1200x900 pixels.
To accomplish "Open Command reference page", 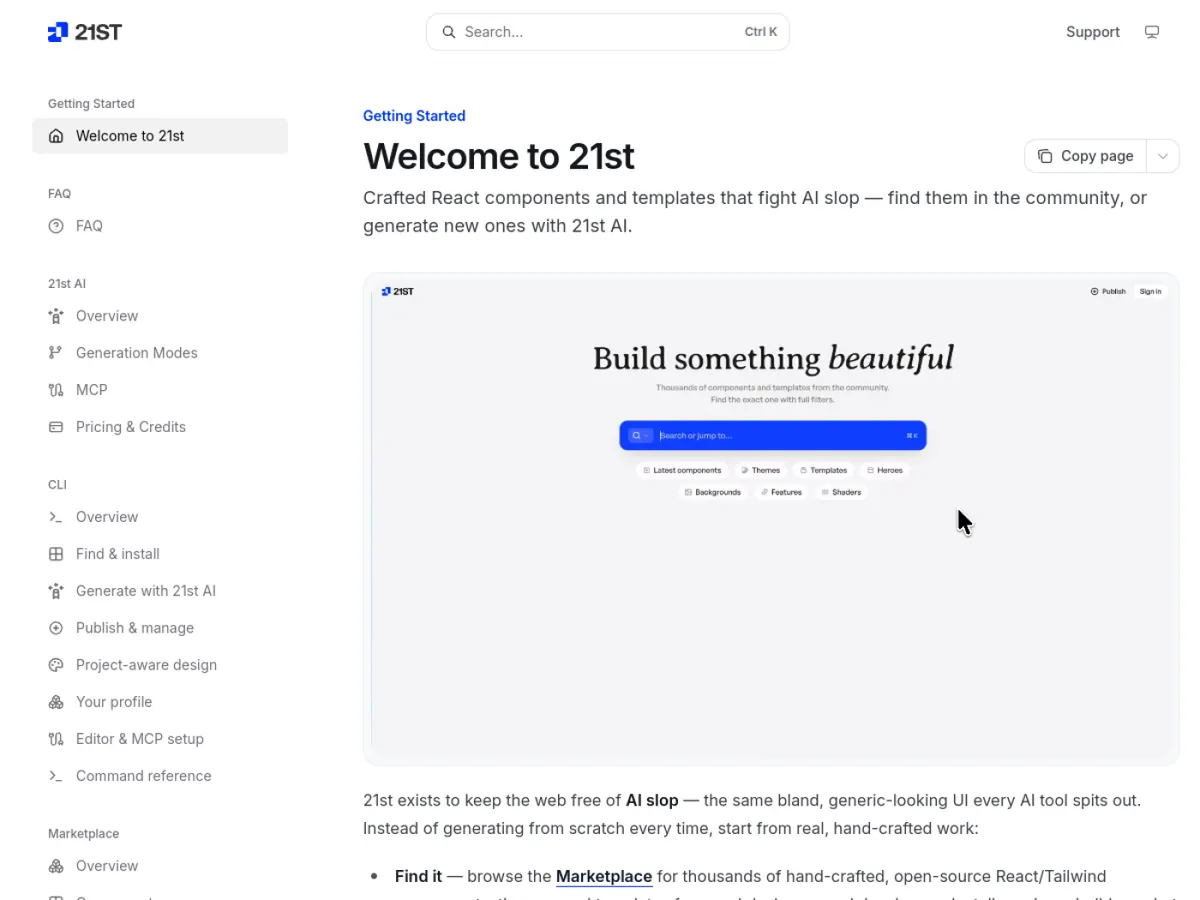I will tap(160, 776).
